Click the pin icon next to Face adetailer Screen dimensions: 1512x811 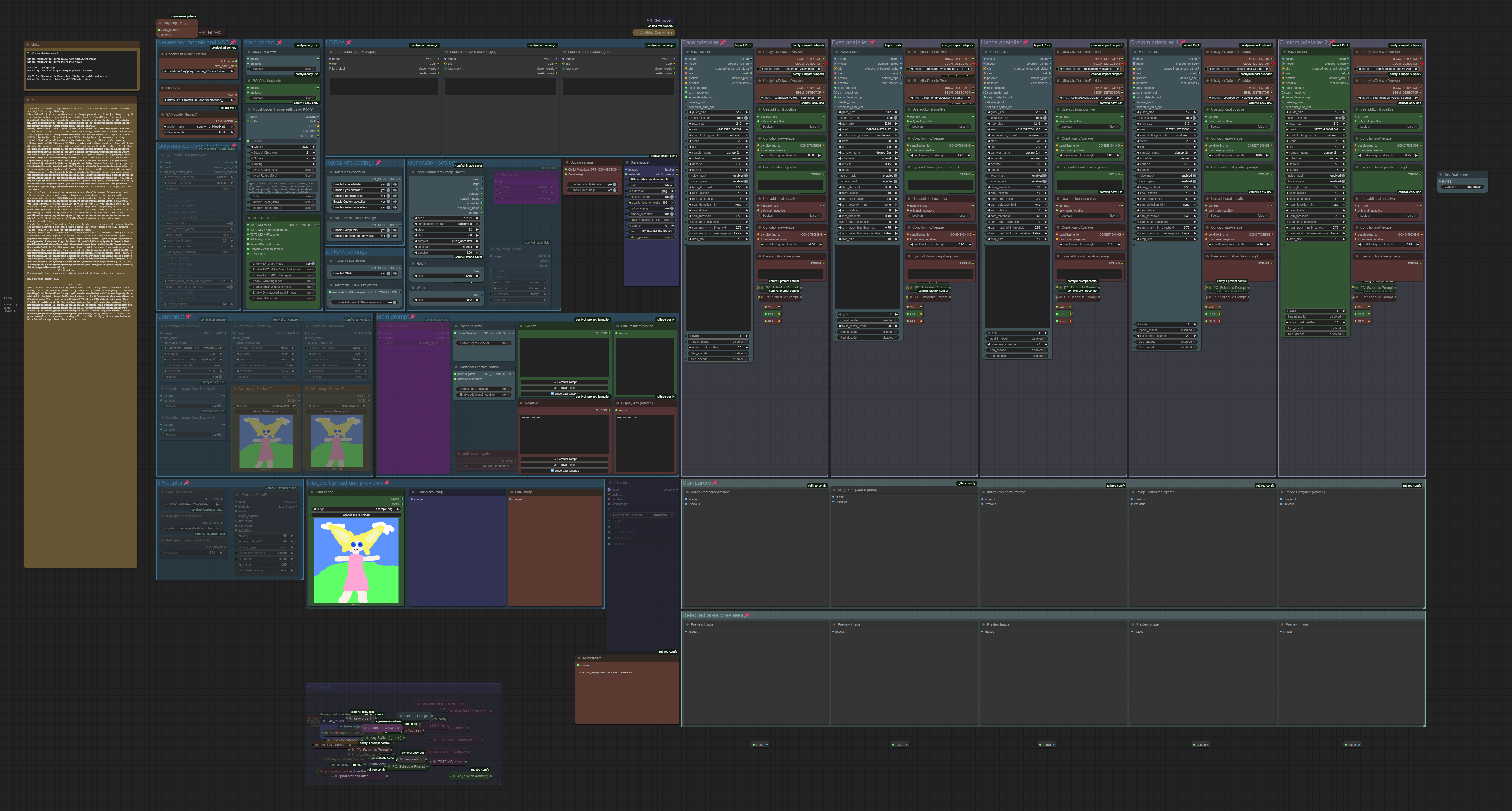point(723,42)
